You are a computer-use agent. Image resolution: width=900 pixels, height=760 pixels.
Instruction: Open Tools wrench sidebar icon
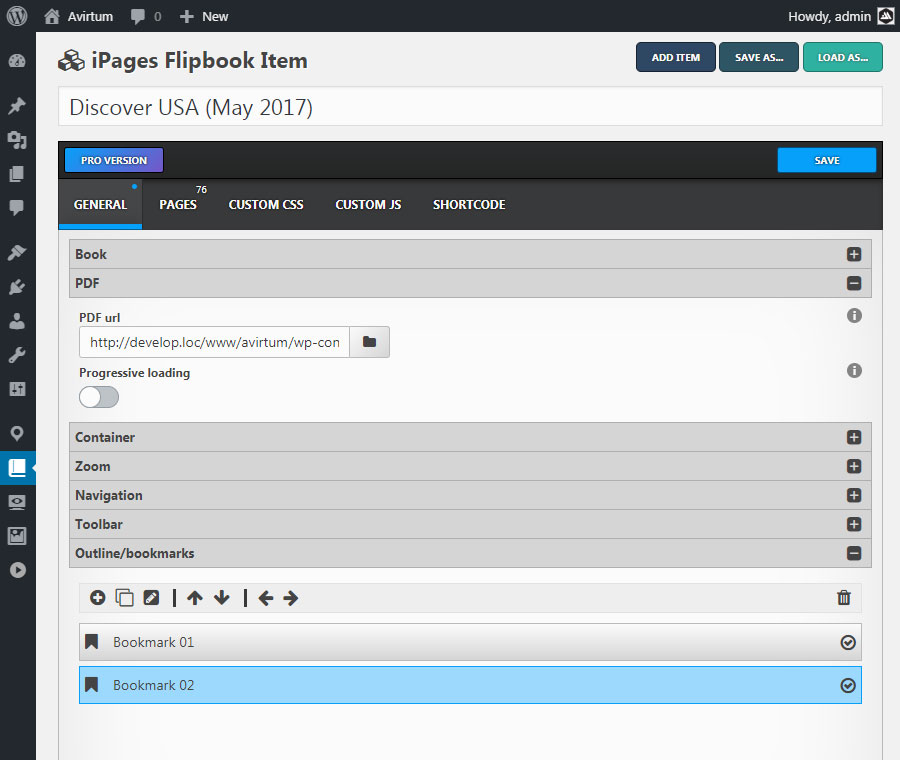pos(17,355)
